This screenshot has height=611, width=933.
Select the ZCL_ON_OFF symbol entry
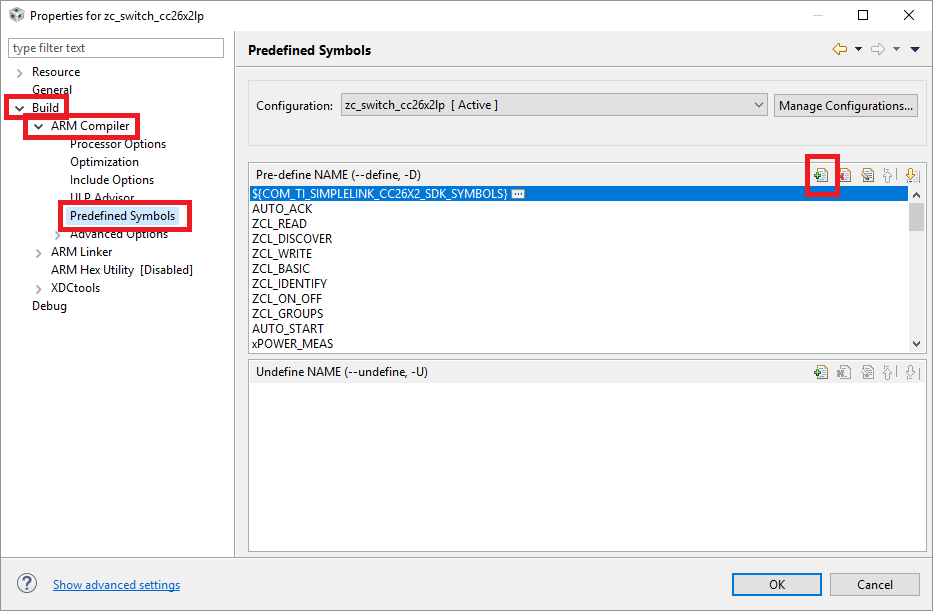(287, 299)
